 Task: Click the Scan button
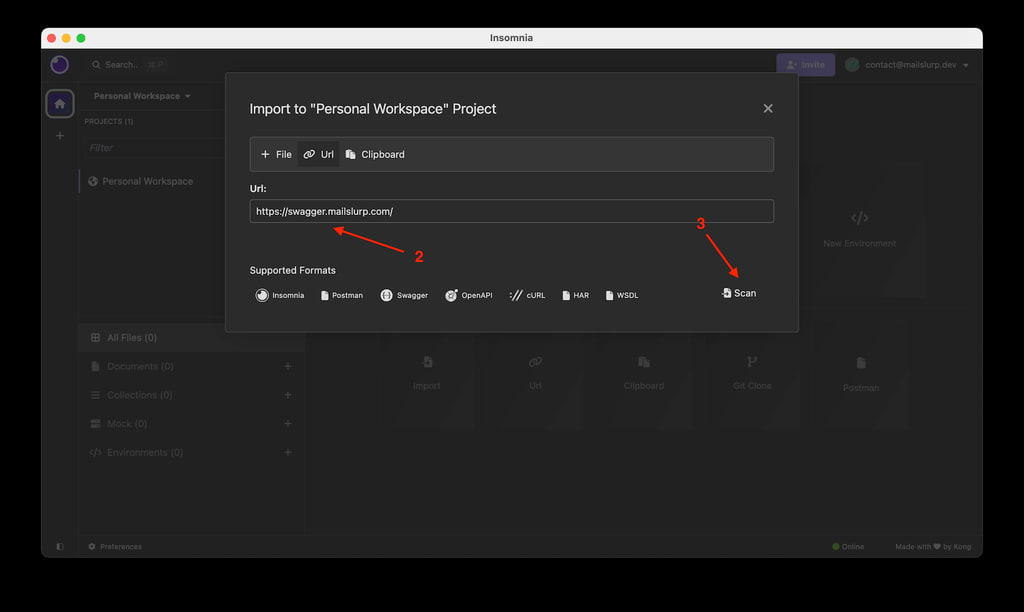[x=739, y=293]
